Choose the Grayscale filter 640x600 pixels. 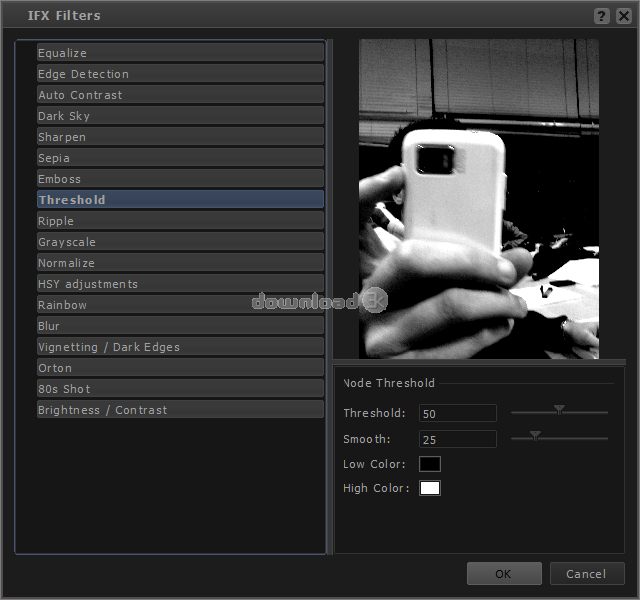pos(180,242)
